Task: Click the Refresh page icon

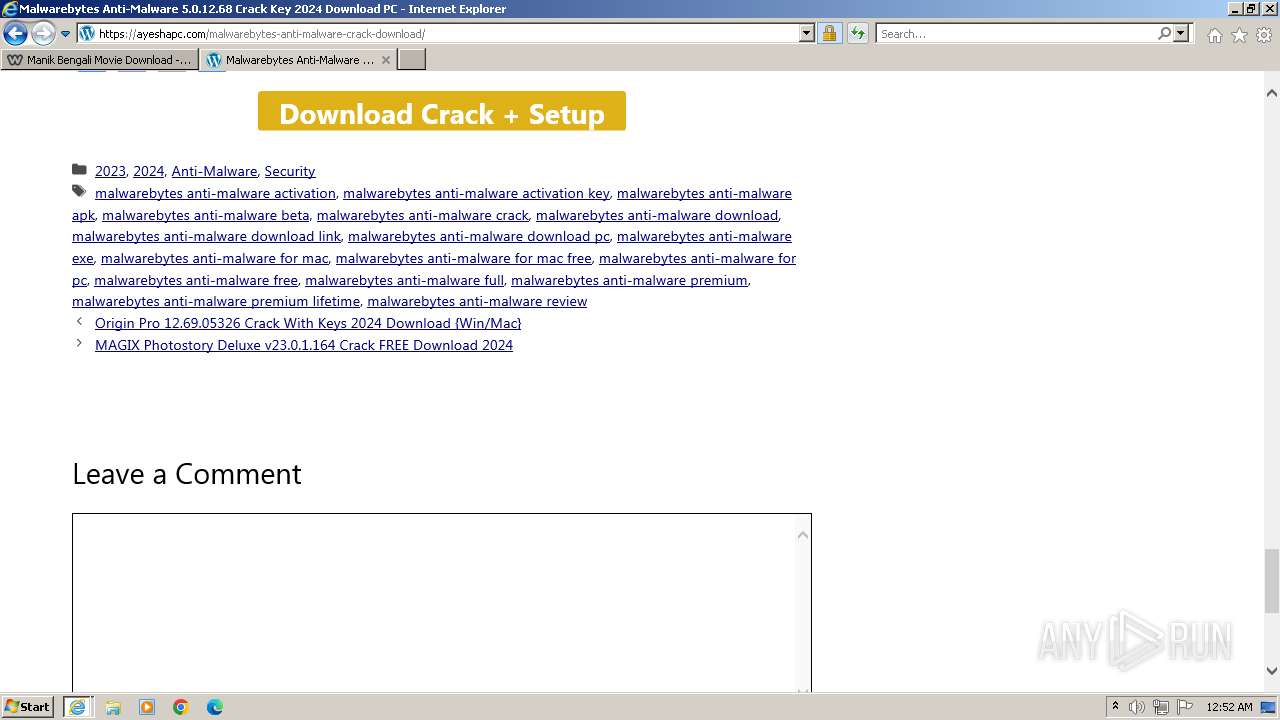Action: pyautogui.click(x=858, y=34)
